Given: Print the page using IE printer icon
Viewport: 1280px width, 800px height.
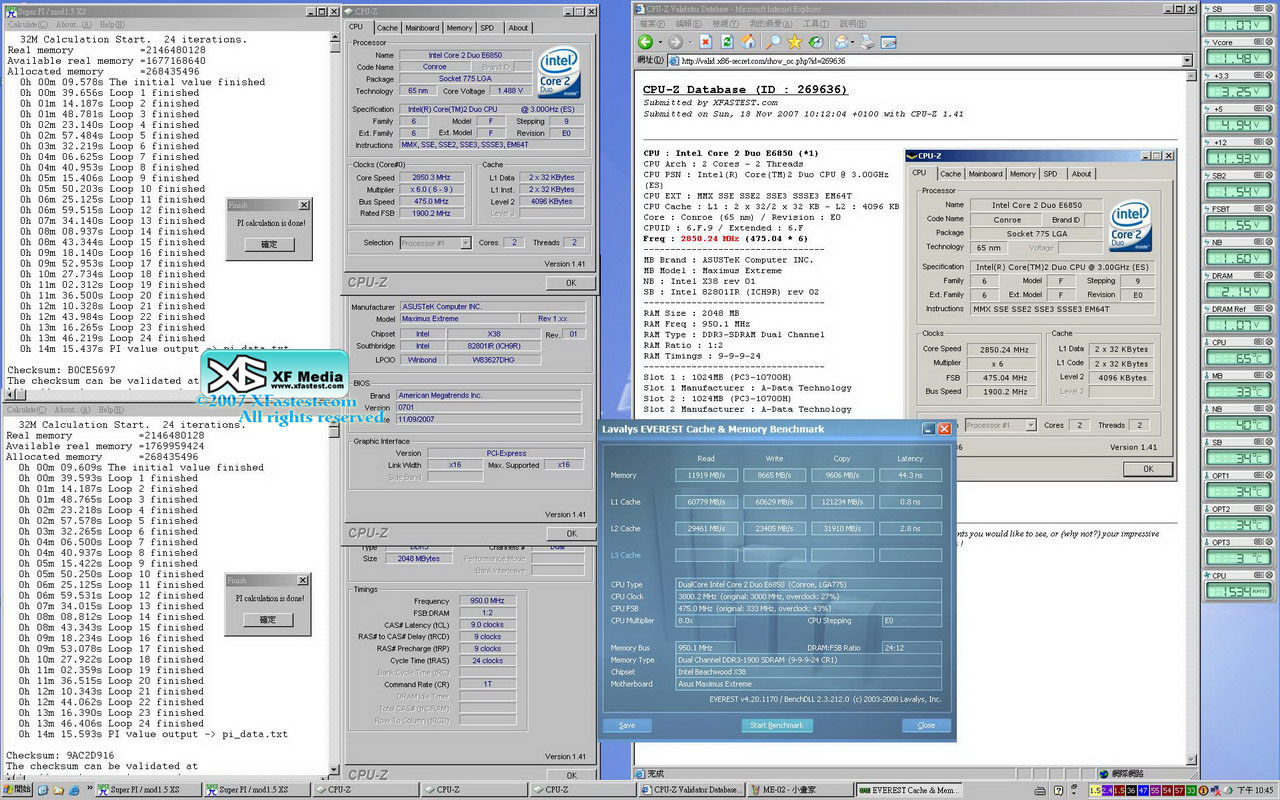Looking at the screenshot, I should [868, 42].
